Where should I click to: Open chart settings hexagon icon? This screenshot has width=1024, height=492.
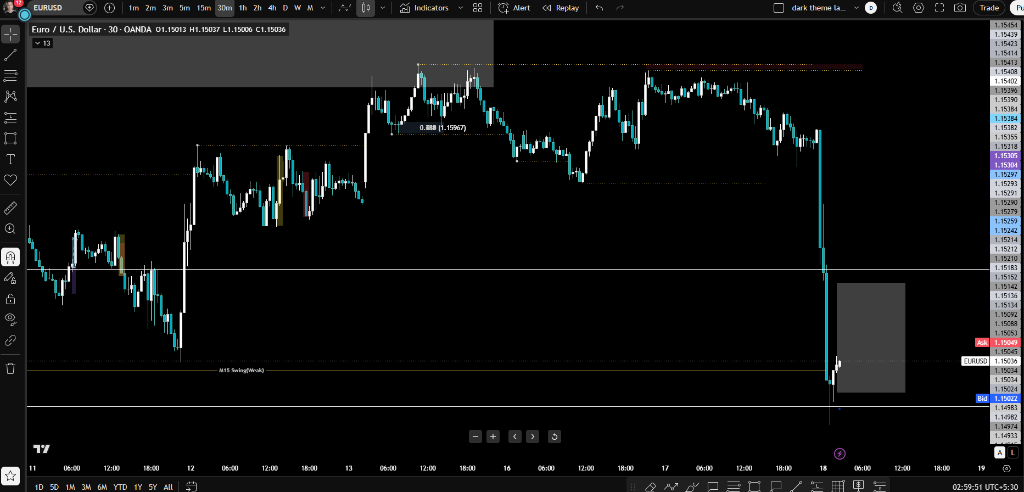click(918, 8)
